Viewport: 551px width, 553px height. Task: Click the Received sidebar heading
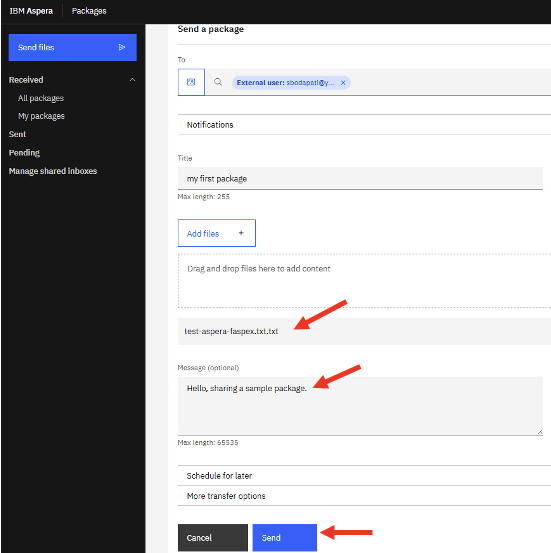coord(26,80)
